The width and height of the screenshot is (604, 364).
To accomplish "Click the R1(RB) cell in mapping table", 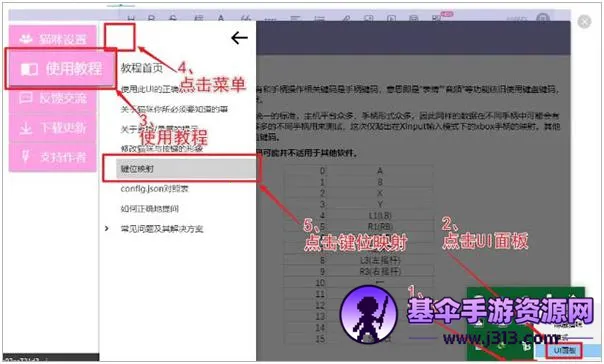I will coord(381,226).
